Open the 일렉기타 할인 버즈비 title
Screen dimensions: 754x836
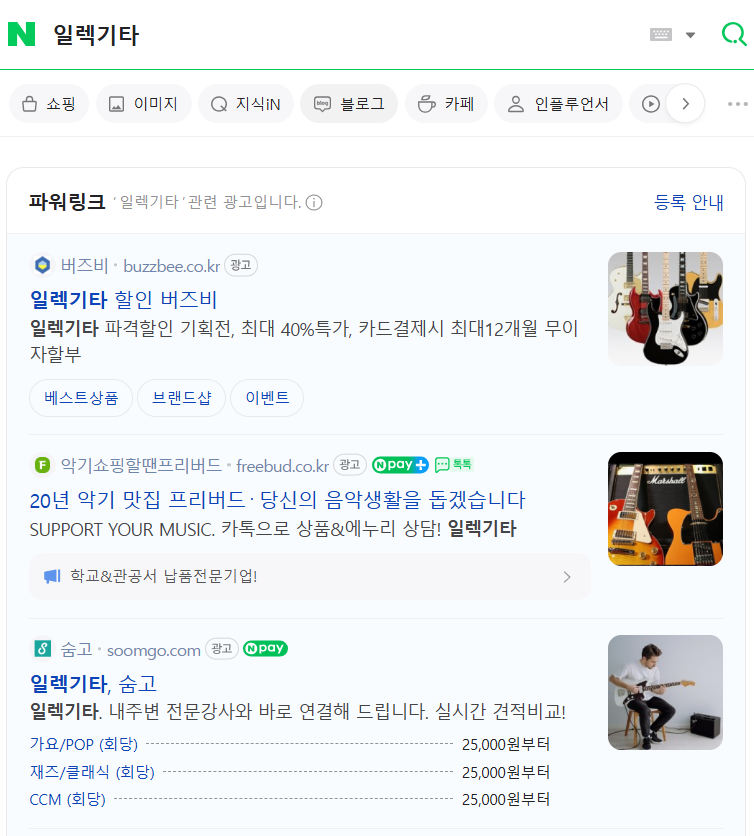(x=123, y=299)
